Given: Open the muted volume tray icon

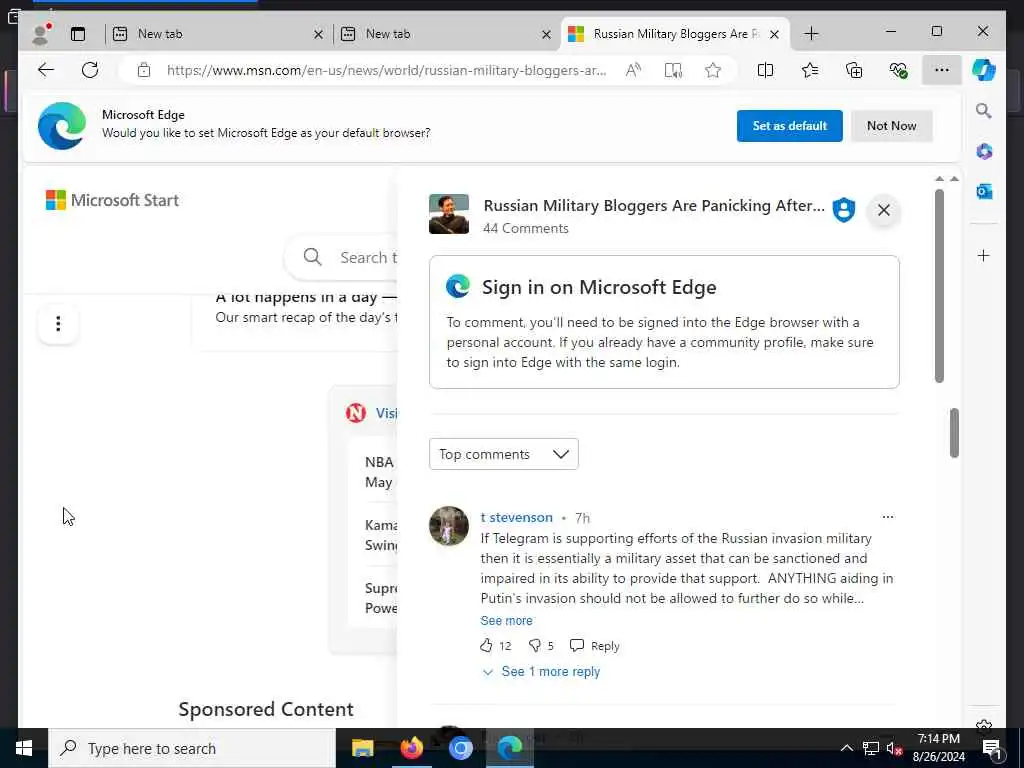Looking at the screenshot, I should 894,748.
